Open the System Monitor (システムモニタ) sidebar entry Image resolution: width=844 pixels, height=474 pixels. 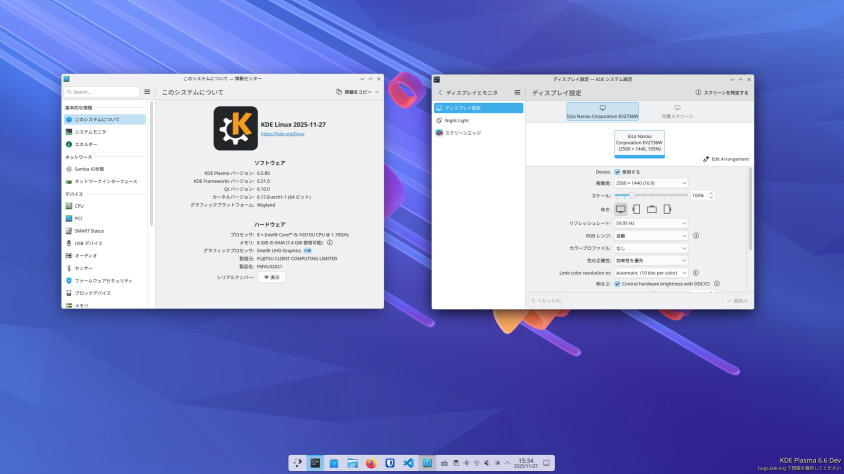(90, 131)
